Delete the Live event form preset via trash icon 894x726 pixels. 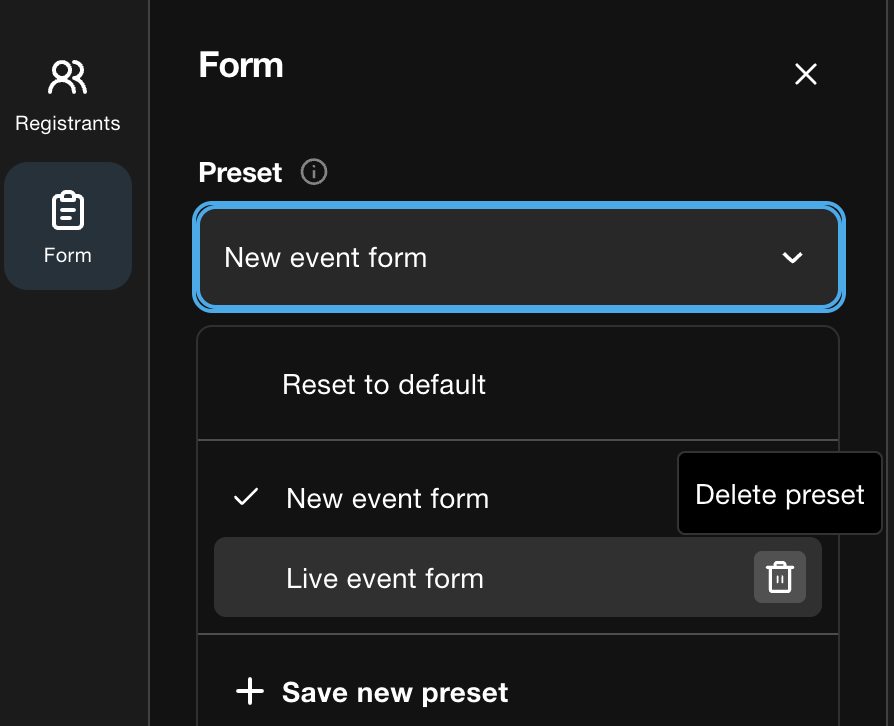click(x=779, y=577)
